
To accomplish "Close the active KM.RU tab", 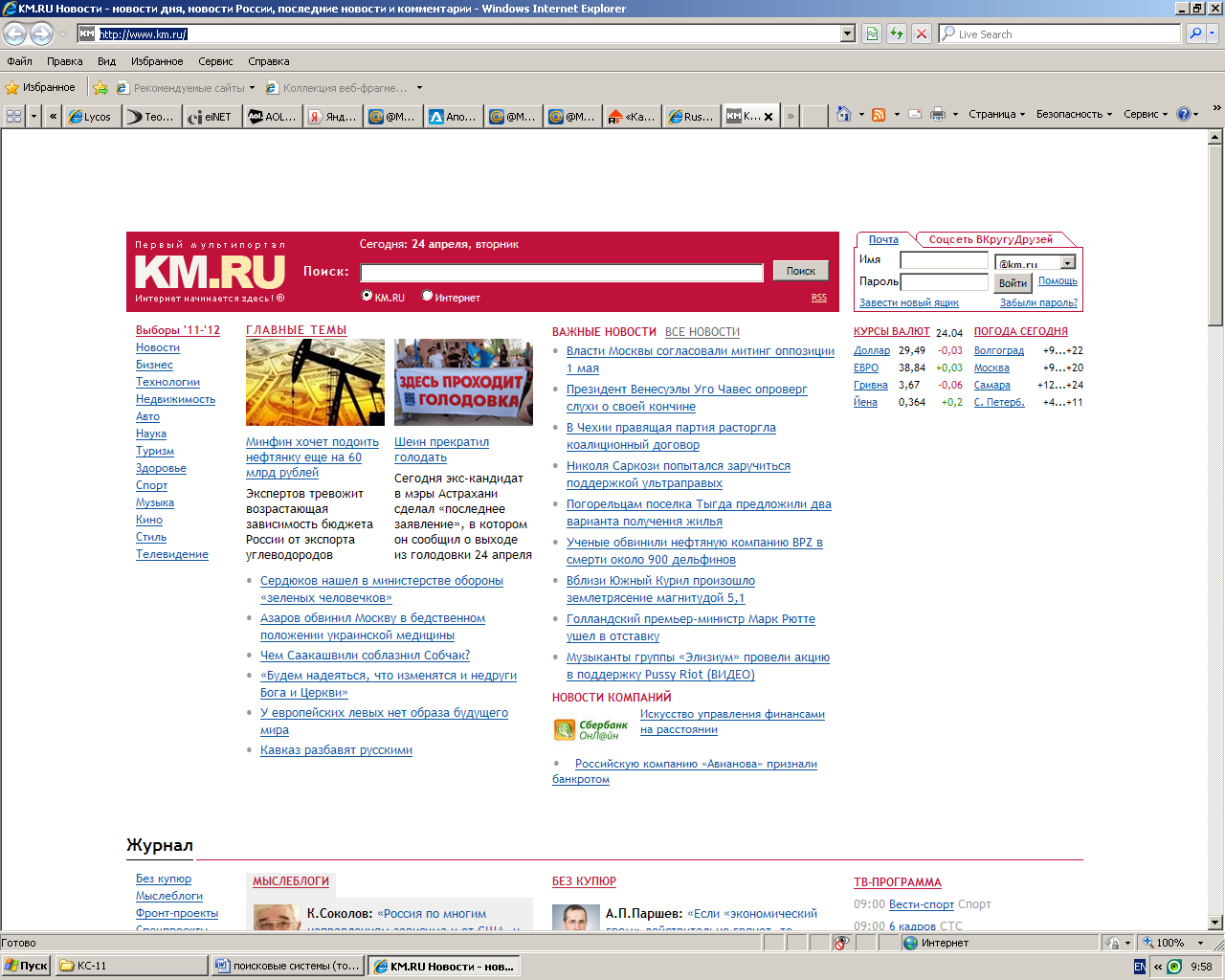I will 768,117.
